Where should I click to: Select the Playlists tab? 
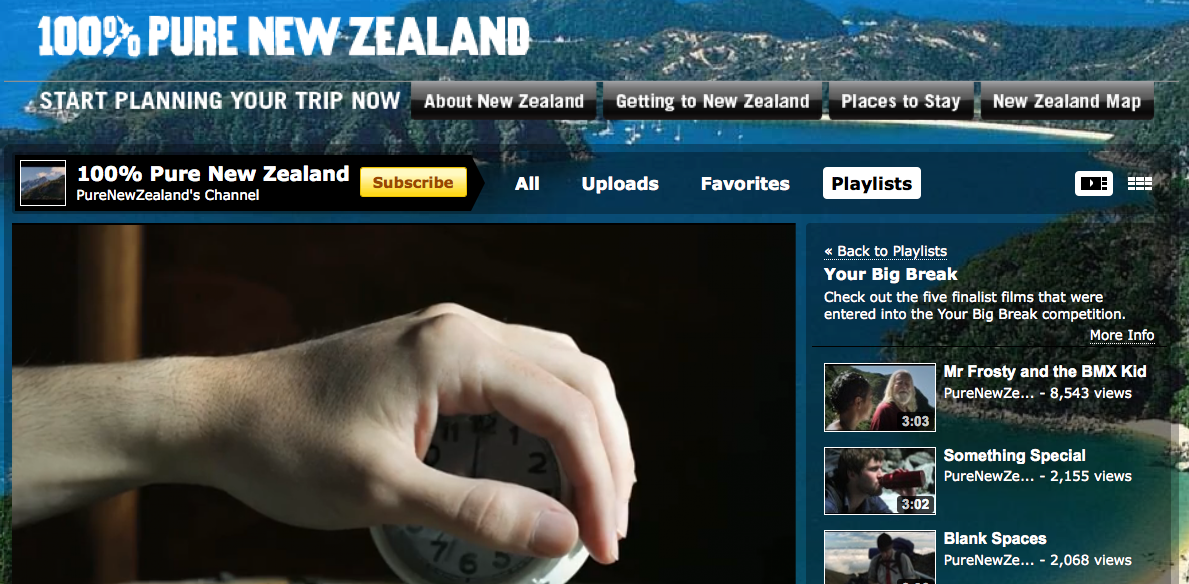pos(872,184)
